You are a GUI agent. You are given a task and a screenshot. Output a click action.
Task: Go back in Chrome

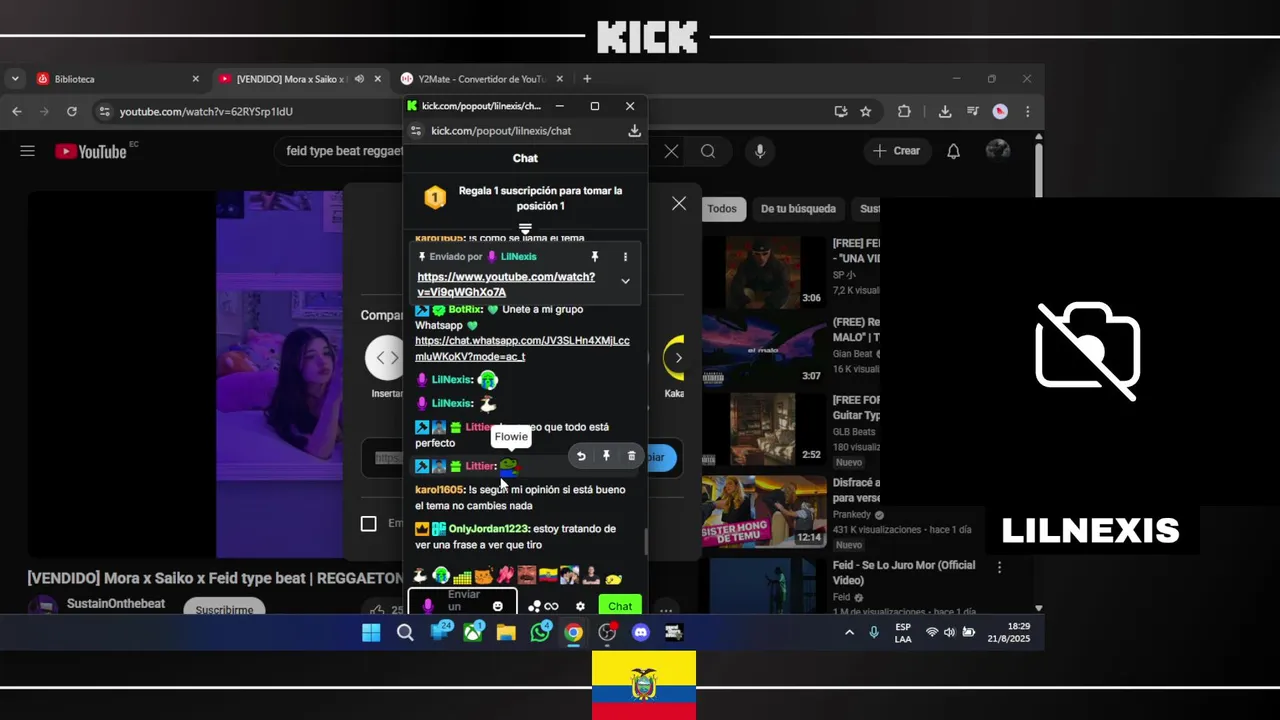(x=17, y=111)
